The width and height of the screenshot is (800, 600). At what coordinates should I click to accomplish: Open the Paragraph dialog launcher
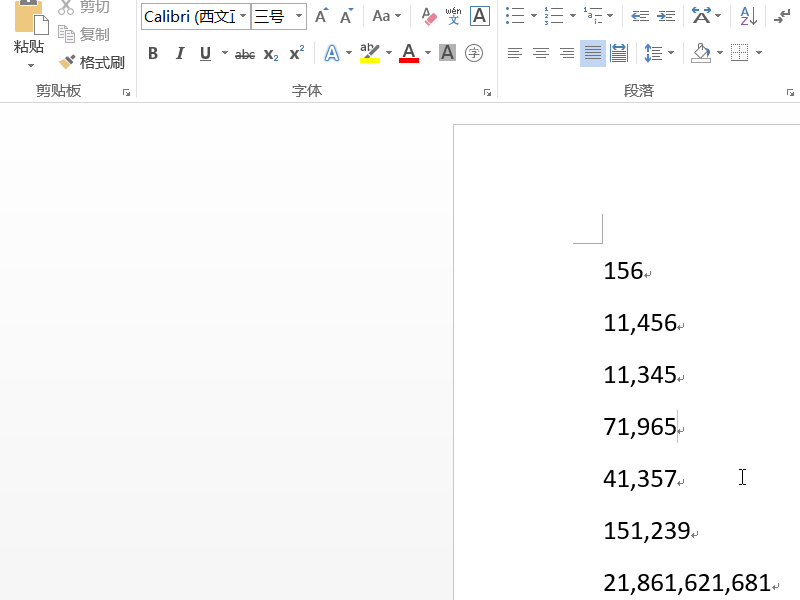(x=790, y=92)
